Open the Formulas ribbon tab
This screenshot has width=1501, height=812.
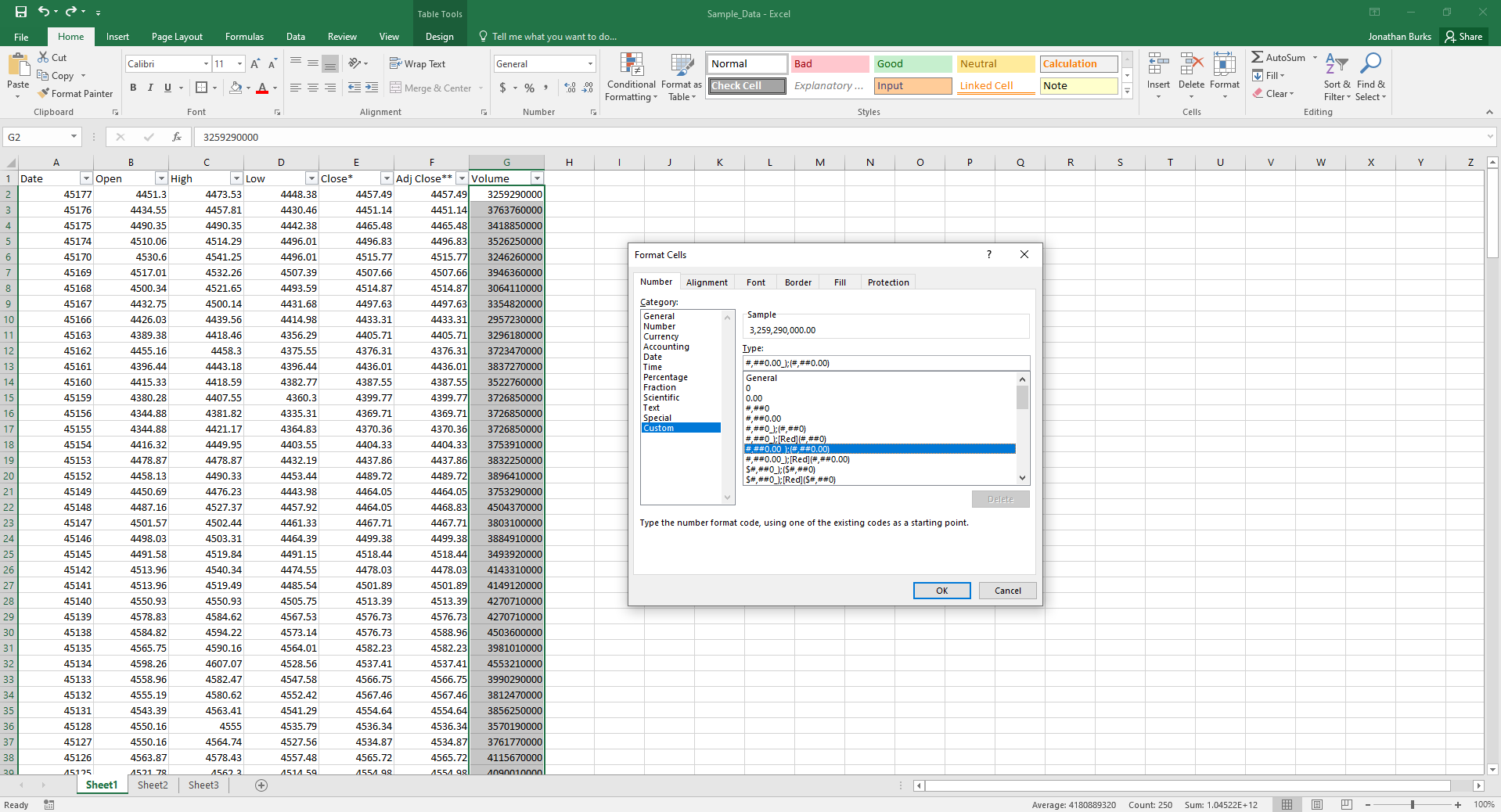click(243, 36)
